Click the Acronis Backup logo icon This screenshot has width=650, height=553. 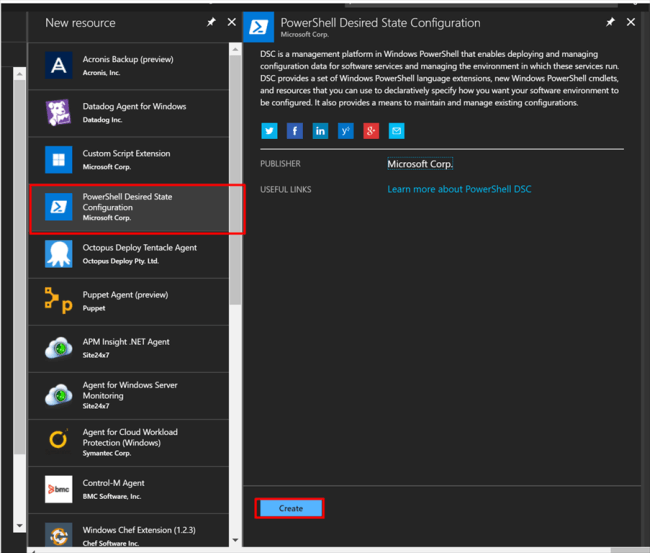pos(58,65)
